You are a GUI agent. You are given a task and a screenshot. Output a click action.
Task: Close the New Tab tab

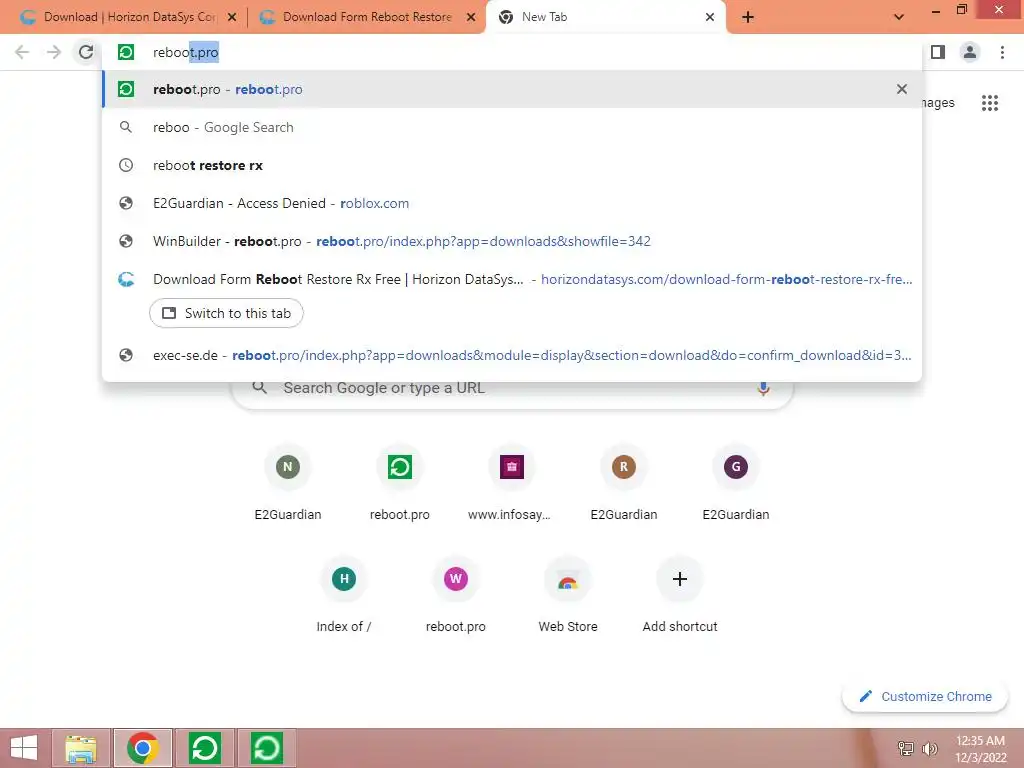pyautogui.click(x=710, y=17)
